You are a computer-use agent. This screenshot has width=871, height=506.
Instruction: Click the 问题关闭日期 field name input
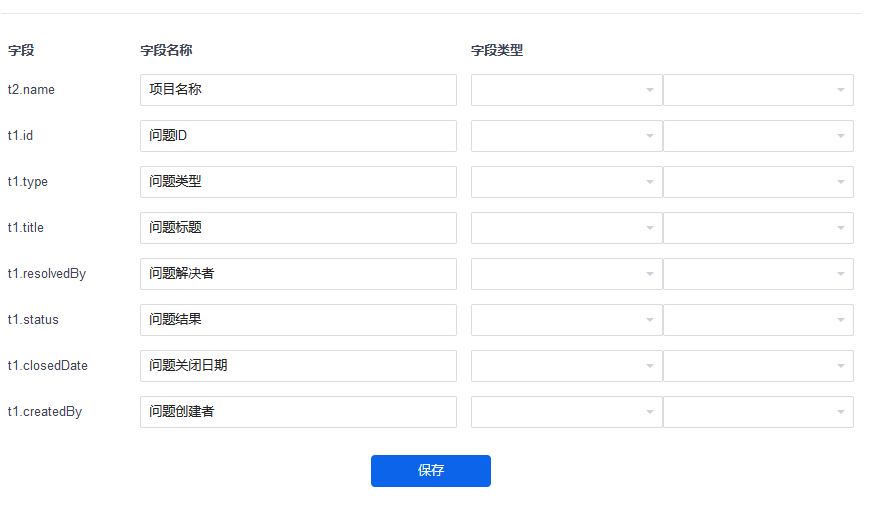coord(298,366)
